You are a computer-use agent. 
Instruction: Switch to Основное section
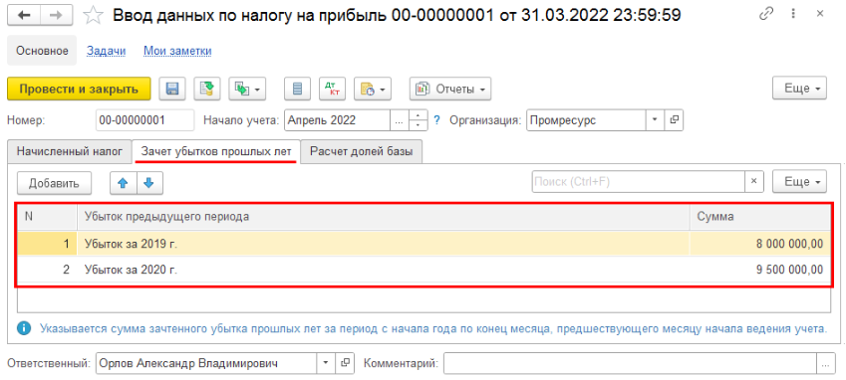point(42,51)
